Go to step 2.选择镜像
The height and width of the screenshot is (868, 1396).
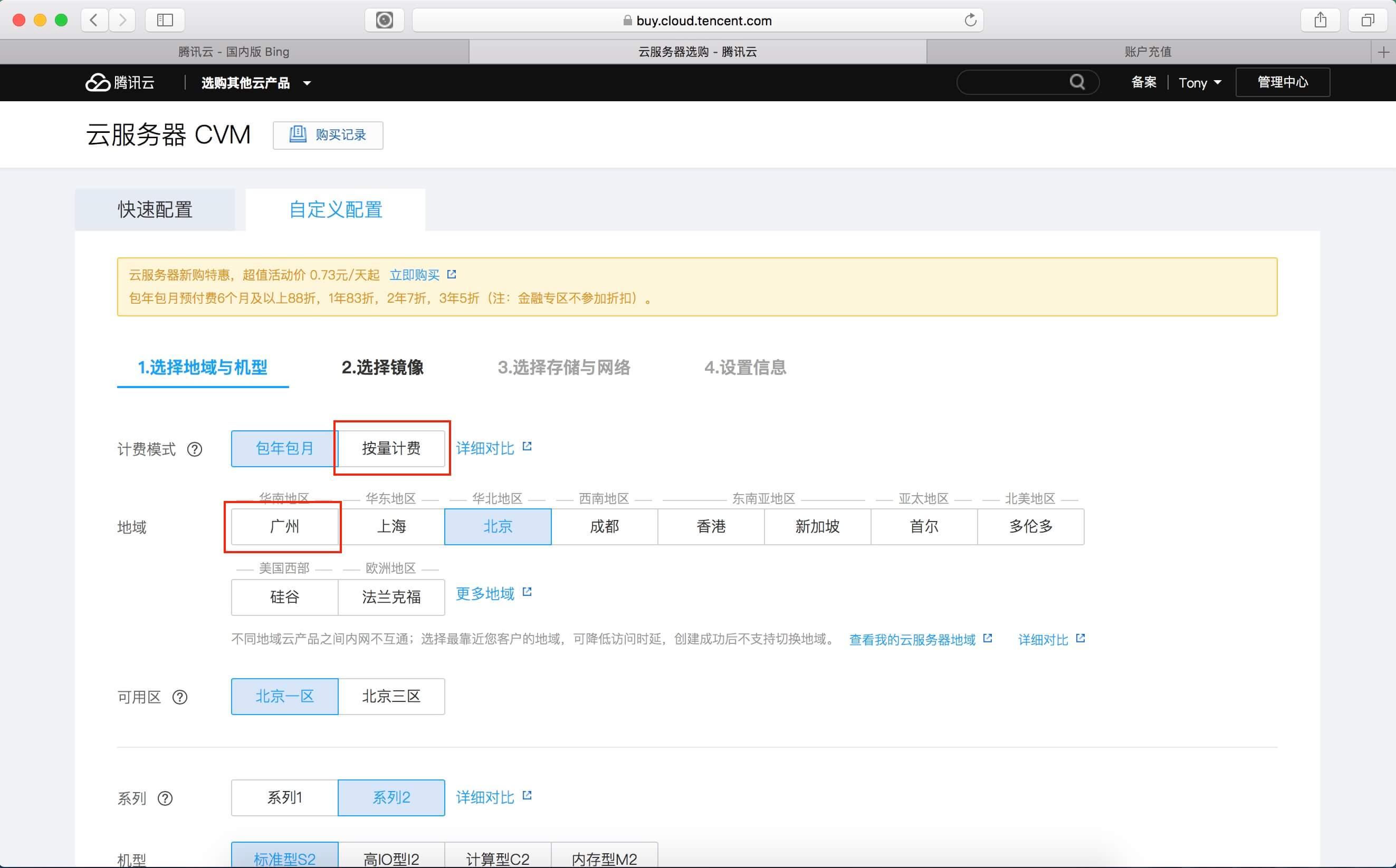coord(383,368)
